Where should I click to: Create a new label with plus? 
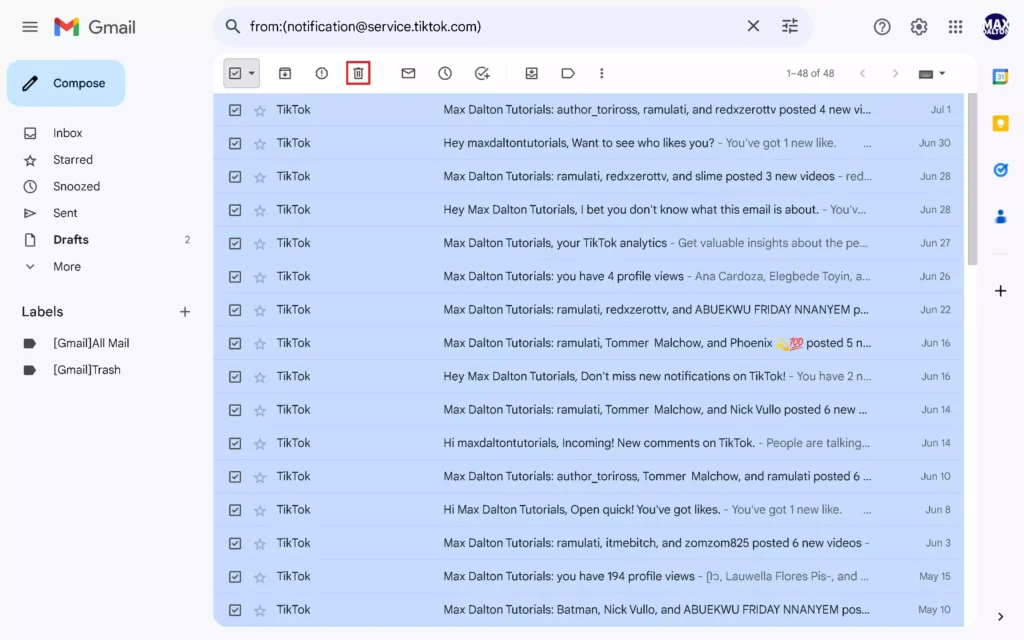point(185,312)
